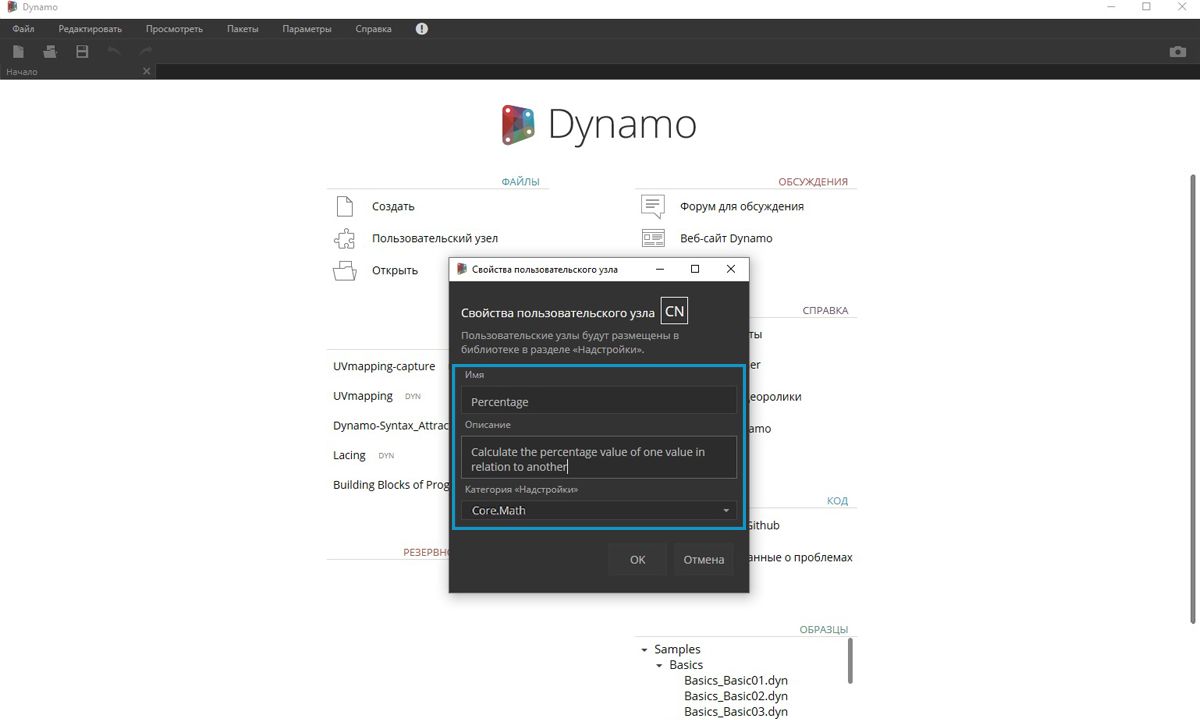Click the camera export icon in the toolbar
The width and height of the screenshot is (1200, 720).
point(1178,51)
